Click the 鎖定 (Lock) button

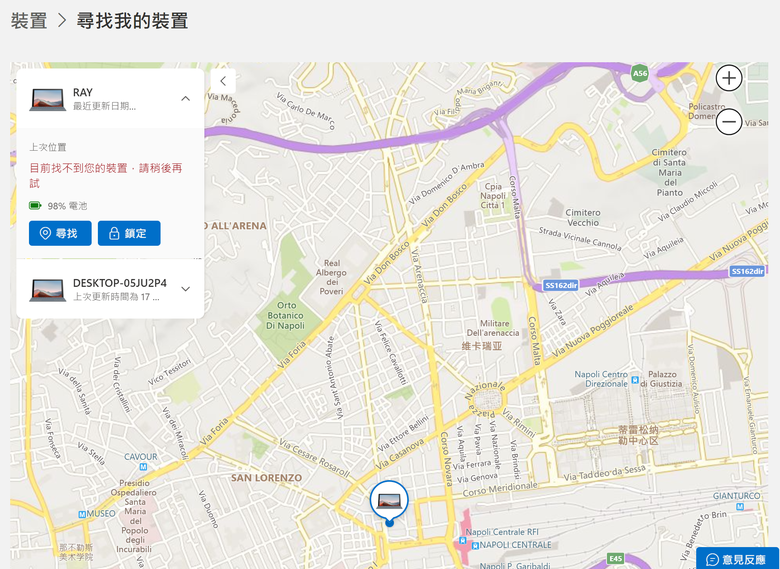[129, 233]
